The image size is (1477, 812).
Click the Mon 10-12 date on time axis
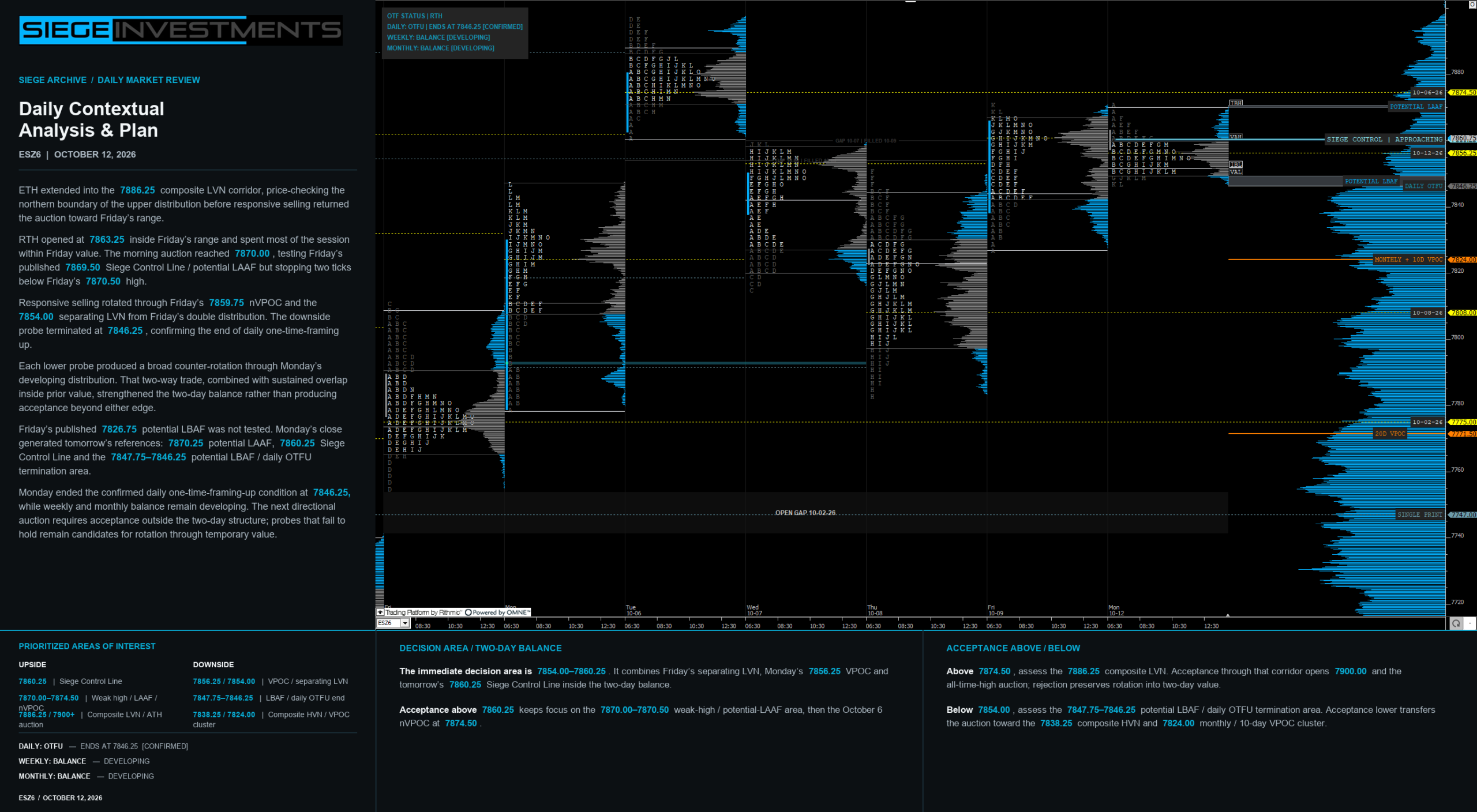coord(1116,610)
